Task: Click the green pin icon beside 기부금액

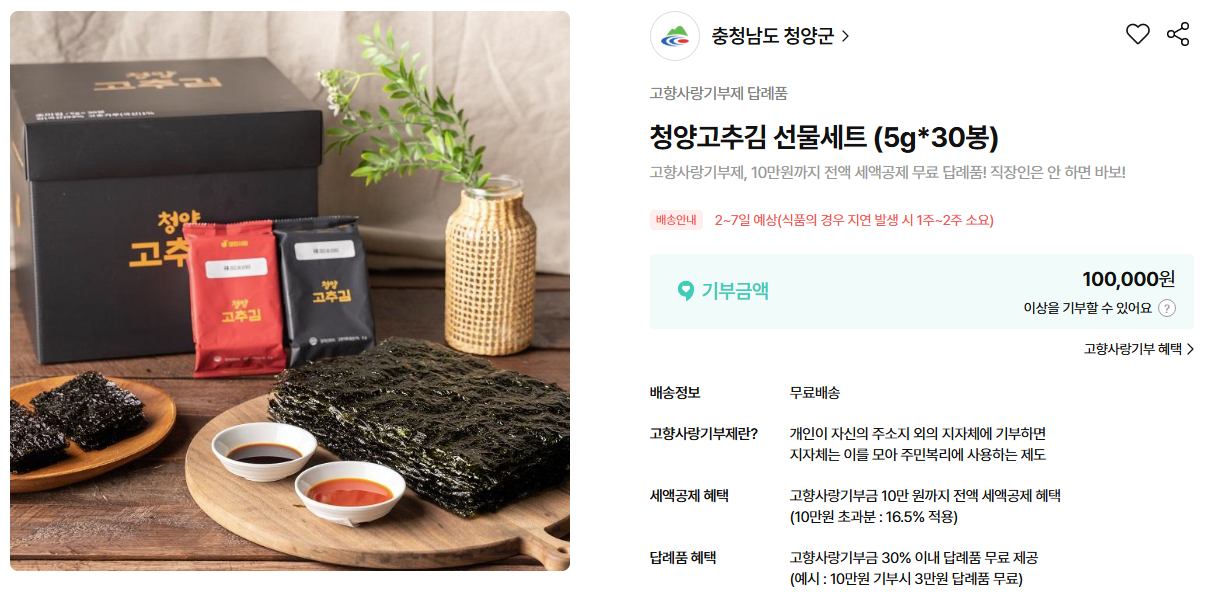Action: point(685,291)
